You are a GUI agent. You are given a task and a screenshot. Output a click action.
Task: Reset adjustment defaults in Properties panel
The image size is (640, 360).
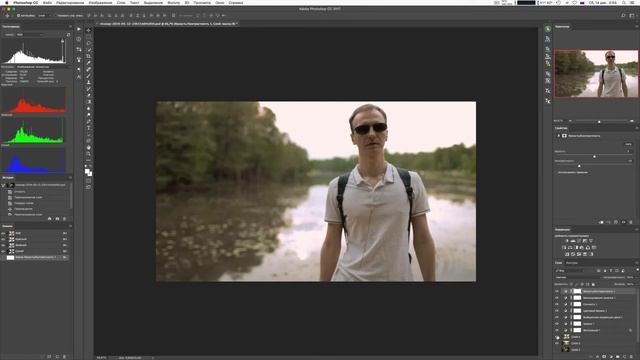tap(616, 222)
